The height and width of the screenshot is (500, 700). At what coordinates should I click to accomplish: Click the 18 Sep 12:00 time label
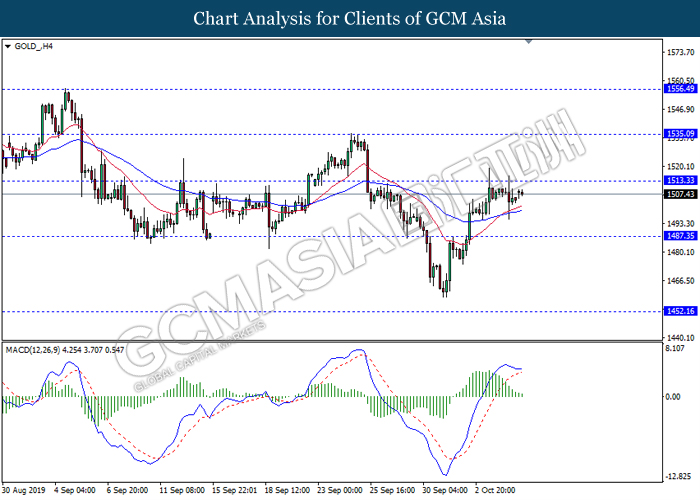(287, 490)
